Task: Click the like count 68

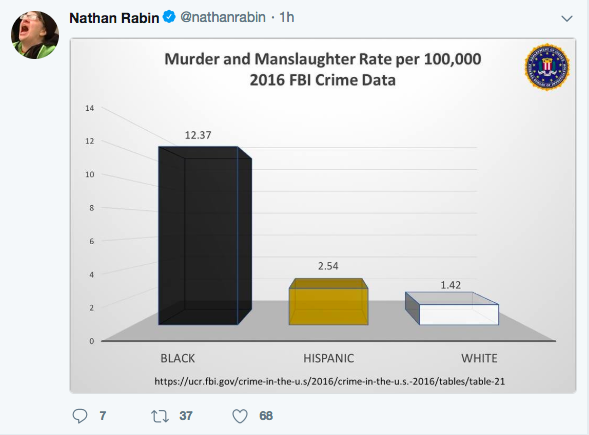Action: tap(266, 416)
